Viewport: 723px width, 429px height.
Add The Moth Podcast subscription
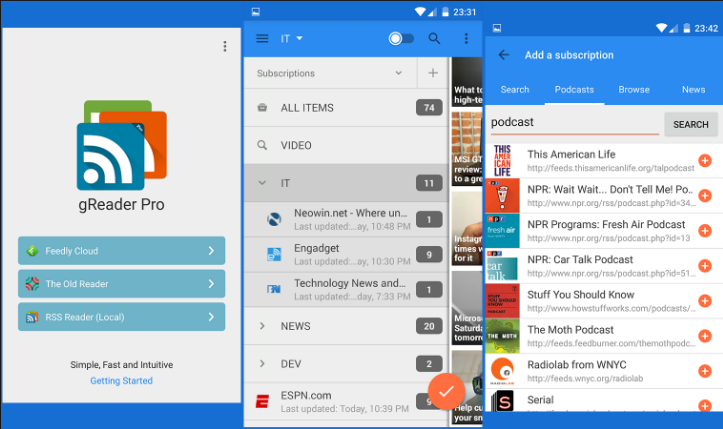coord(705,336)
